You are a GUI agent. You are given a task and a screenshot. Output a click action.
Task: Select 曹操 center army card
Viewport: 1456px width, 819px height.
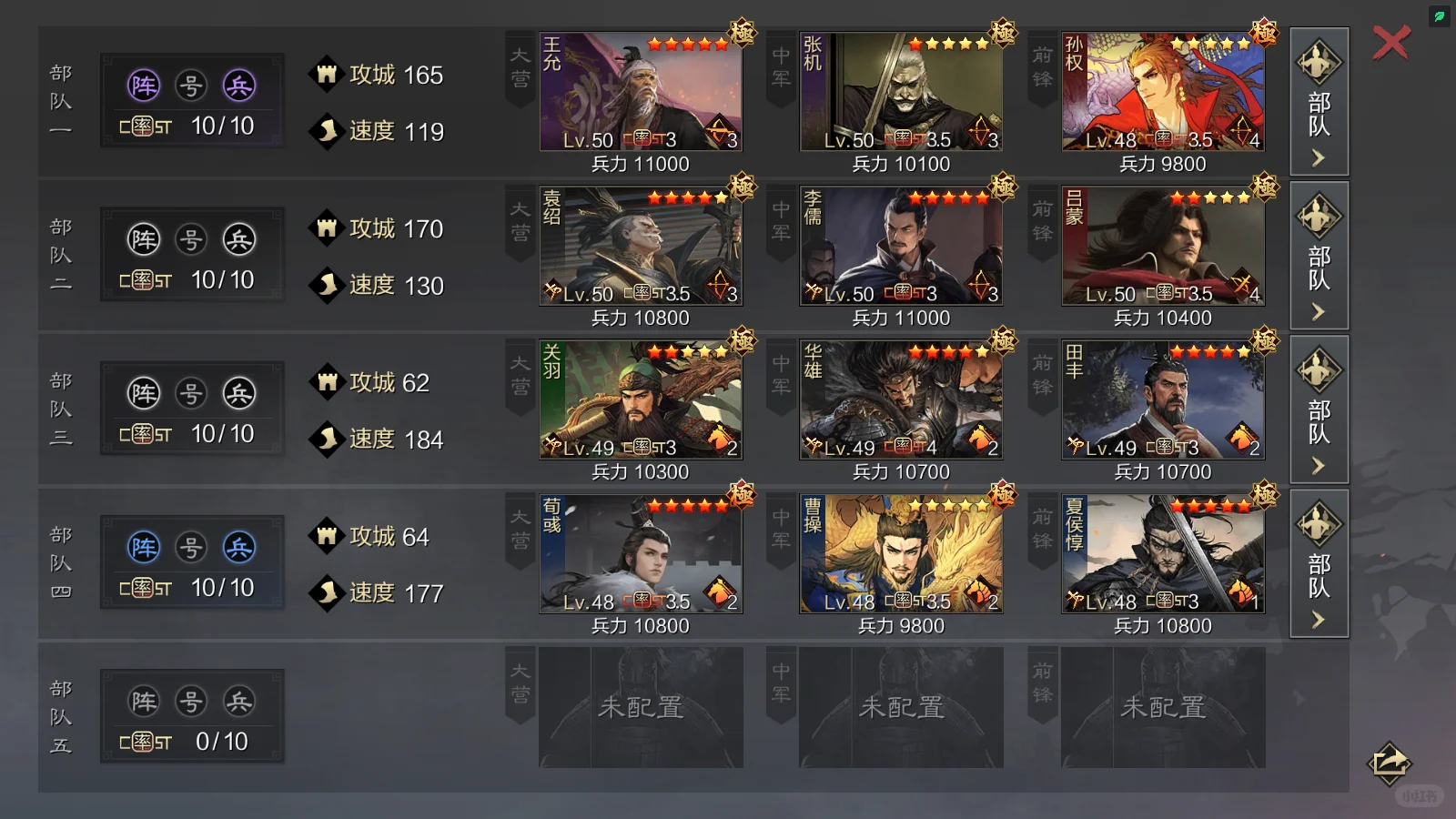coord(901,553)
